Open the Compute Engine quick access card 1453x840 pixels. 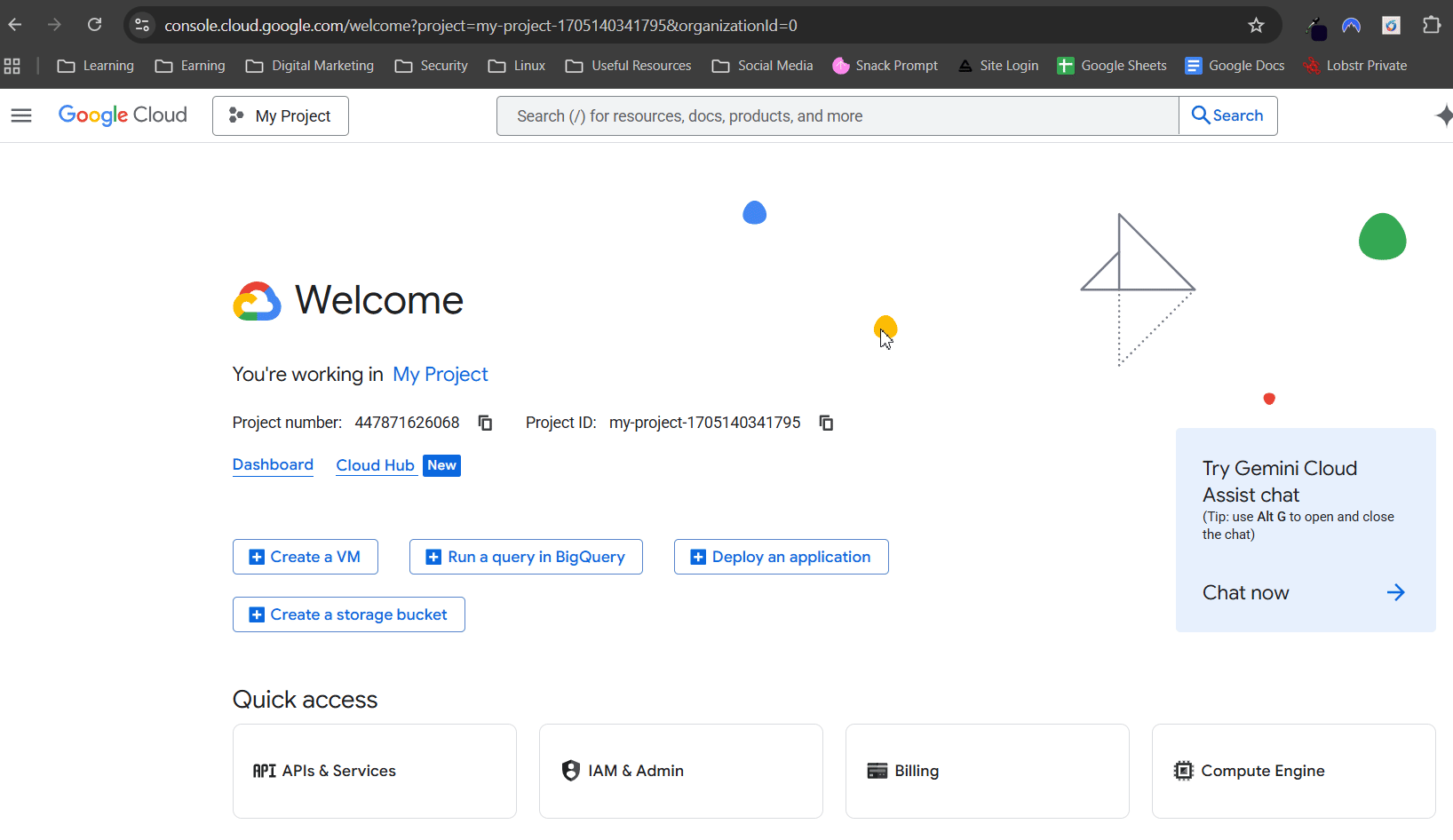tap(1293, 771)
